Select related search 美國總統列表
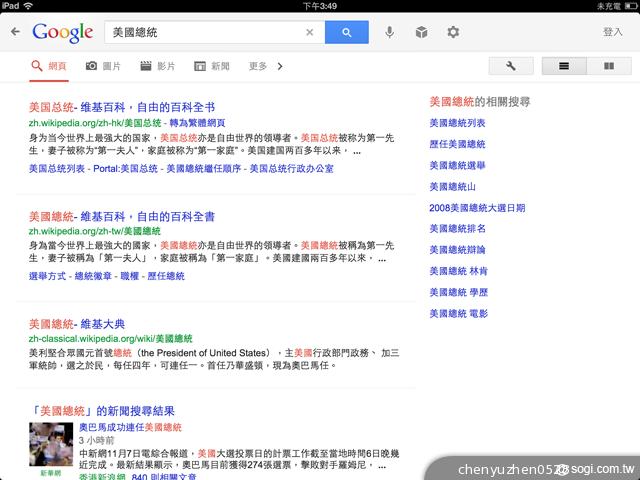640x480 pixels. 457,123
